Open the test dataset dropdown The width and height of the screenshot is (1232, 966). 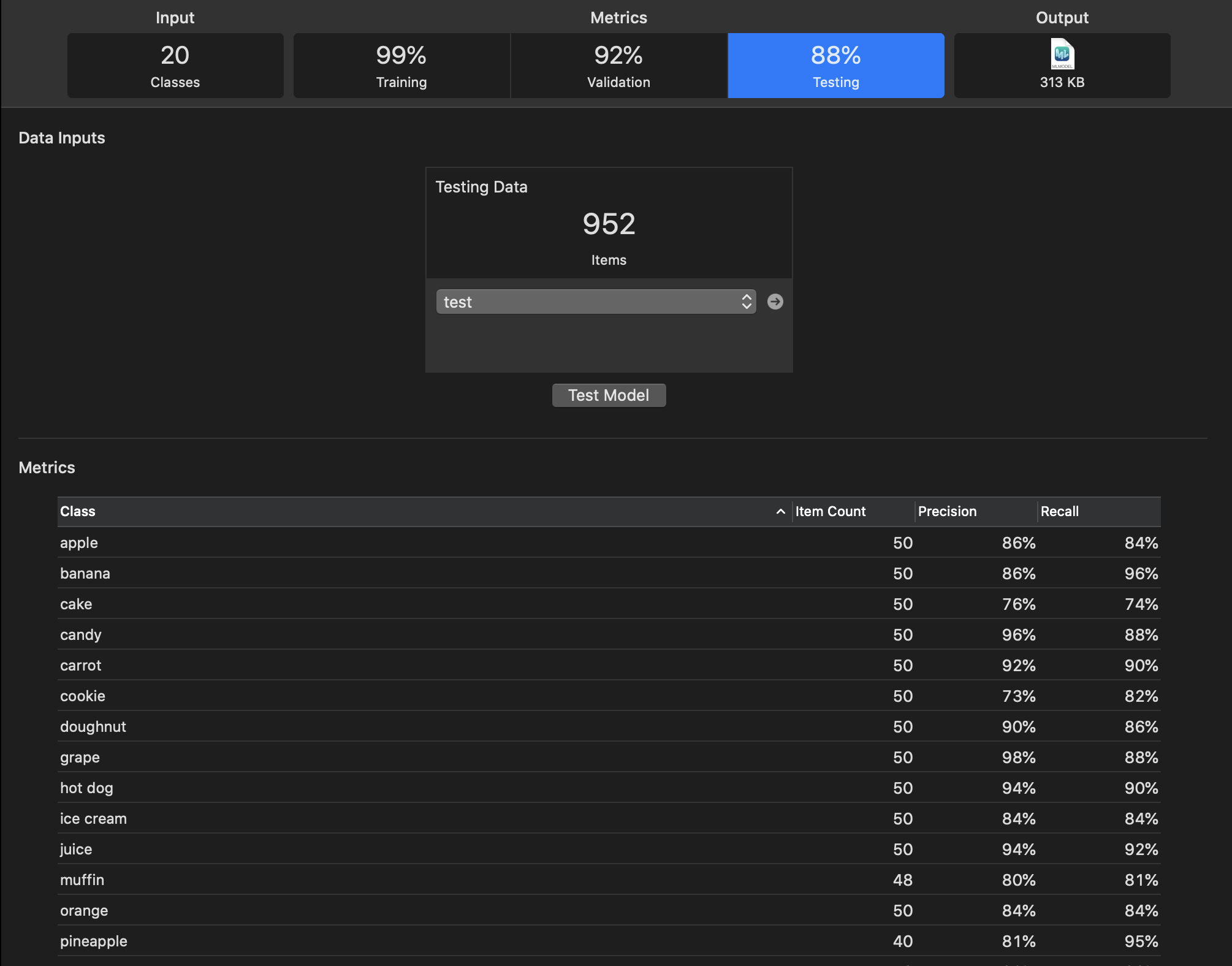coord(588,302)
